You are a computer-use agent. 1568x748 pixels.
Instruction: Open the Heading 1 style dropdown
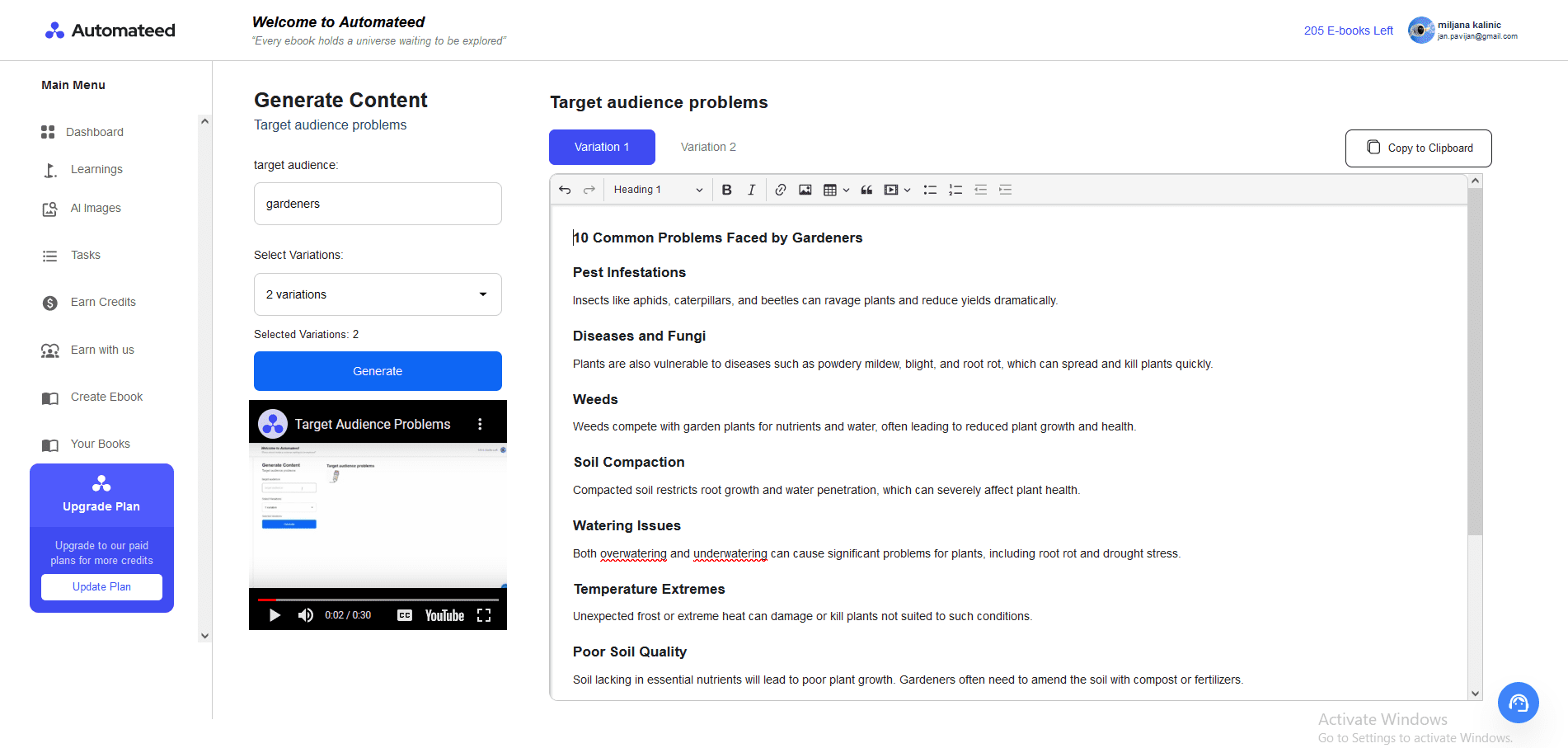click(657, 190)
